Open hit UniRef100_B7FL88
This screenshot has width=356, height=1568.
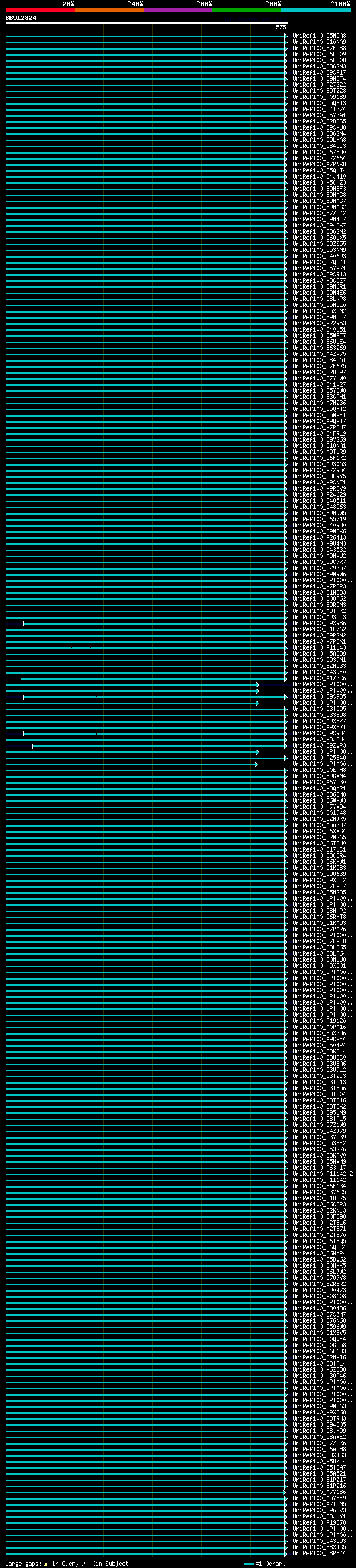pos(319,48)
